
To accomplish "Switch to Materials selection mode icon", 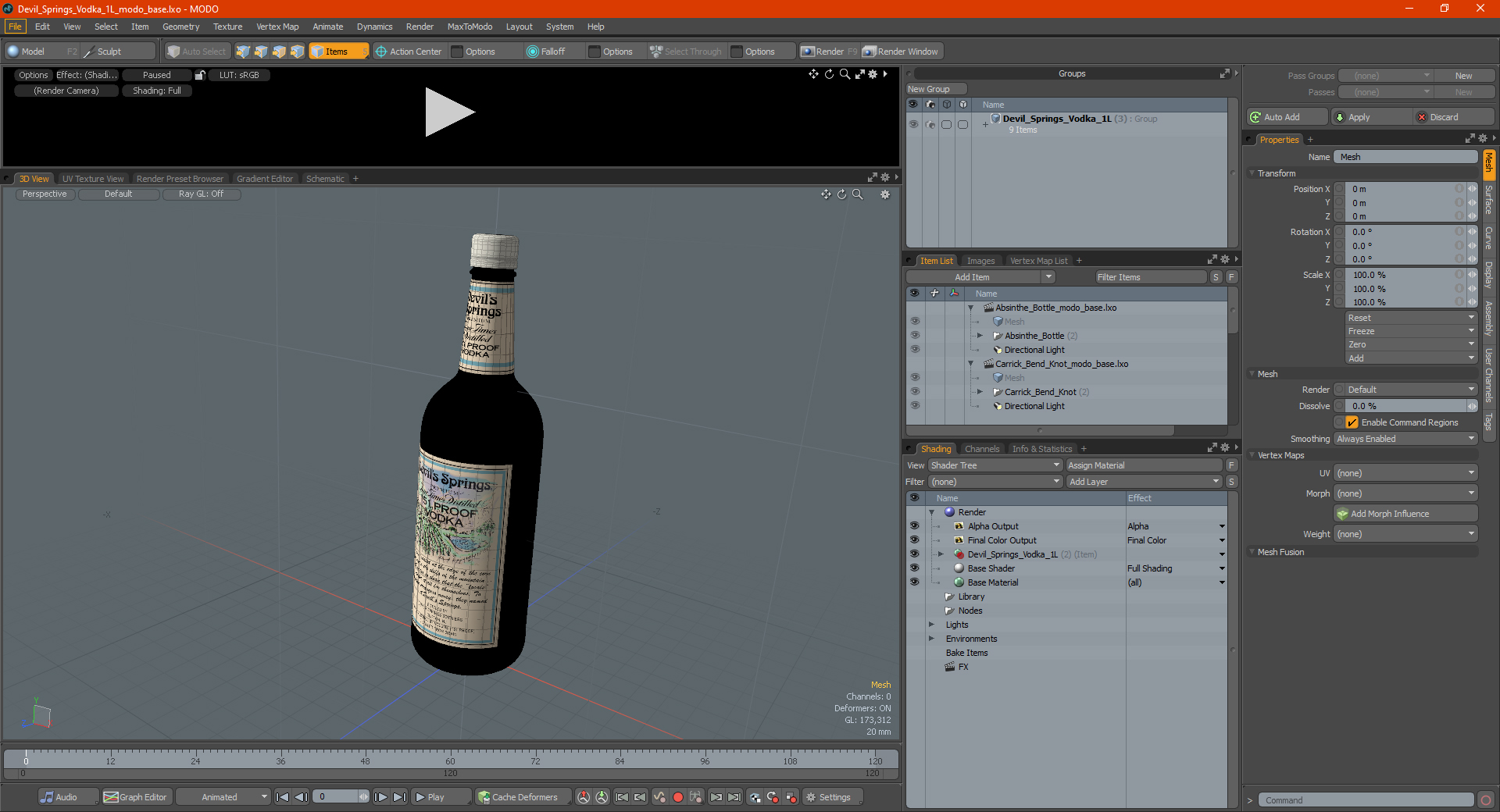I will (297, 52).
